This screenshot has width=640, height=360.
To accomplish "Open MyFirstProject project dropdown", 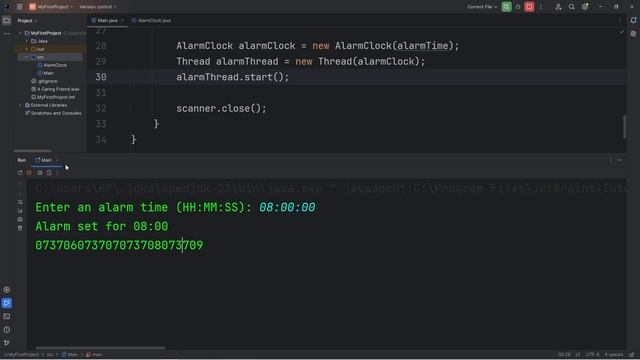I will pos(51,7).
